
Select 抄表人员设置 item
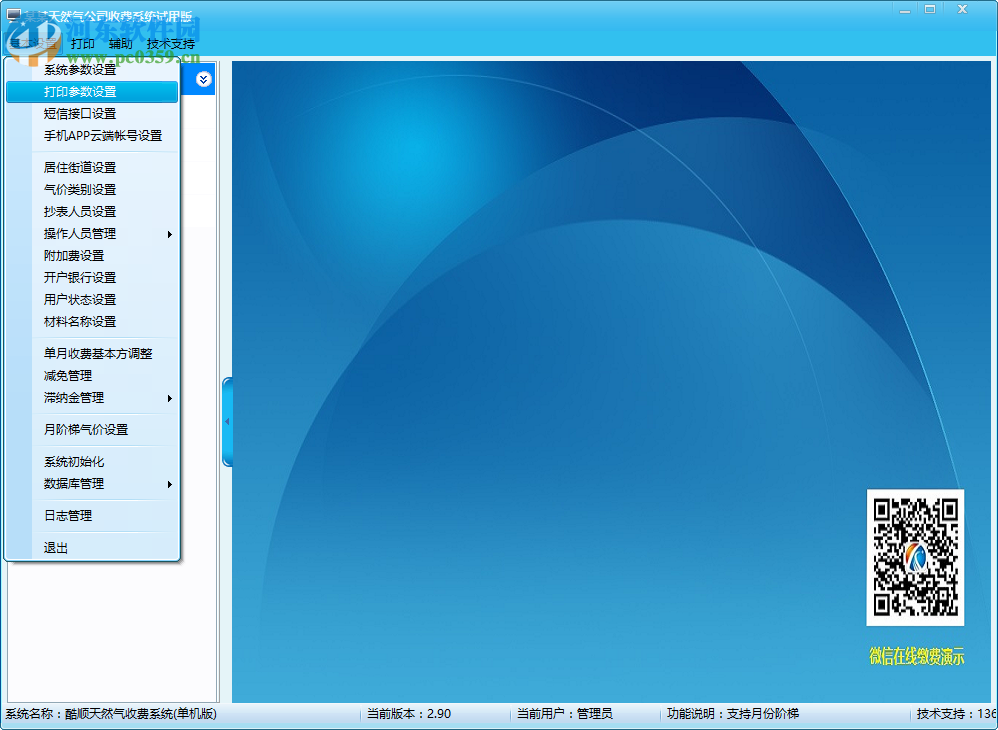click(x=92, y=211)
